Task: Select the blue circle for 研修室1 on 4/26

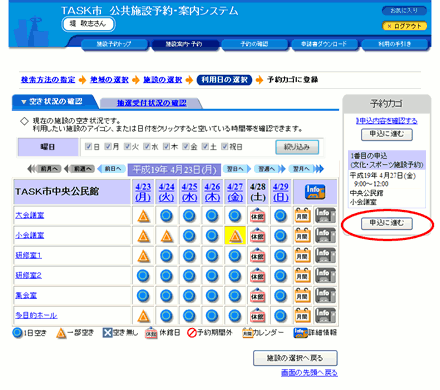Action: [x=212, y=256]
